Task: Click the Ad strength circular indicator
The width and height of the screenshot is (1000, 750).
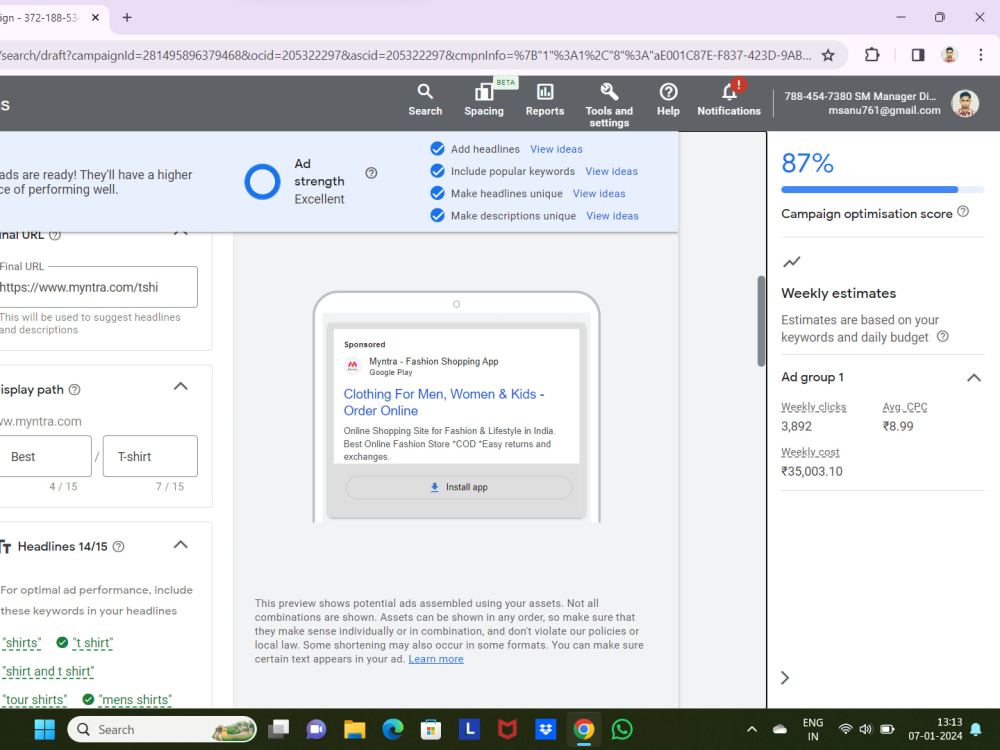Action: pos(262,182)
